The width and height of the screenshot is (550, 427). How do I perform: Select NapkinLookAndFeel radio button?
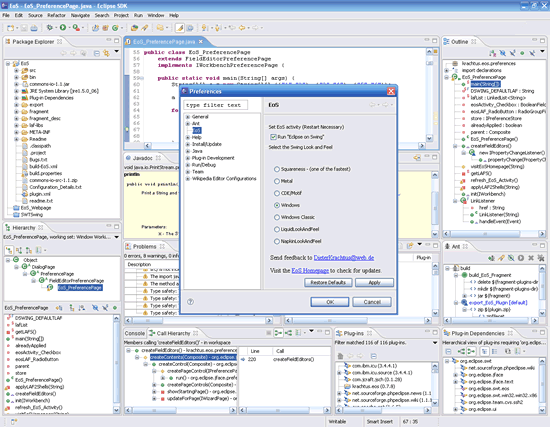[277, 241]
